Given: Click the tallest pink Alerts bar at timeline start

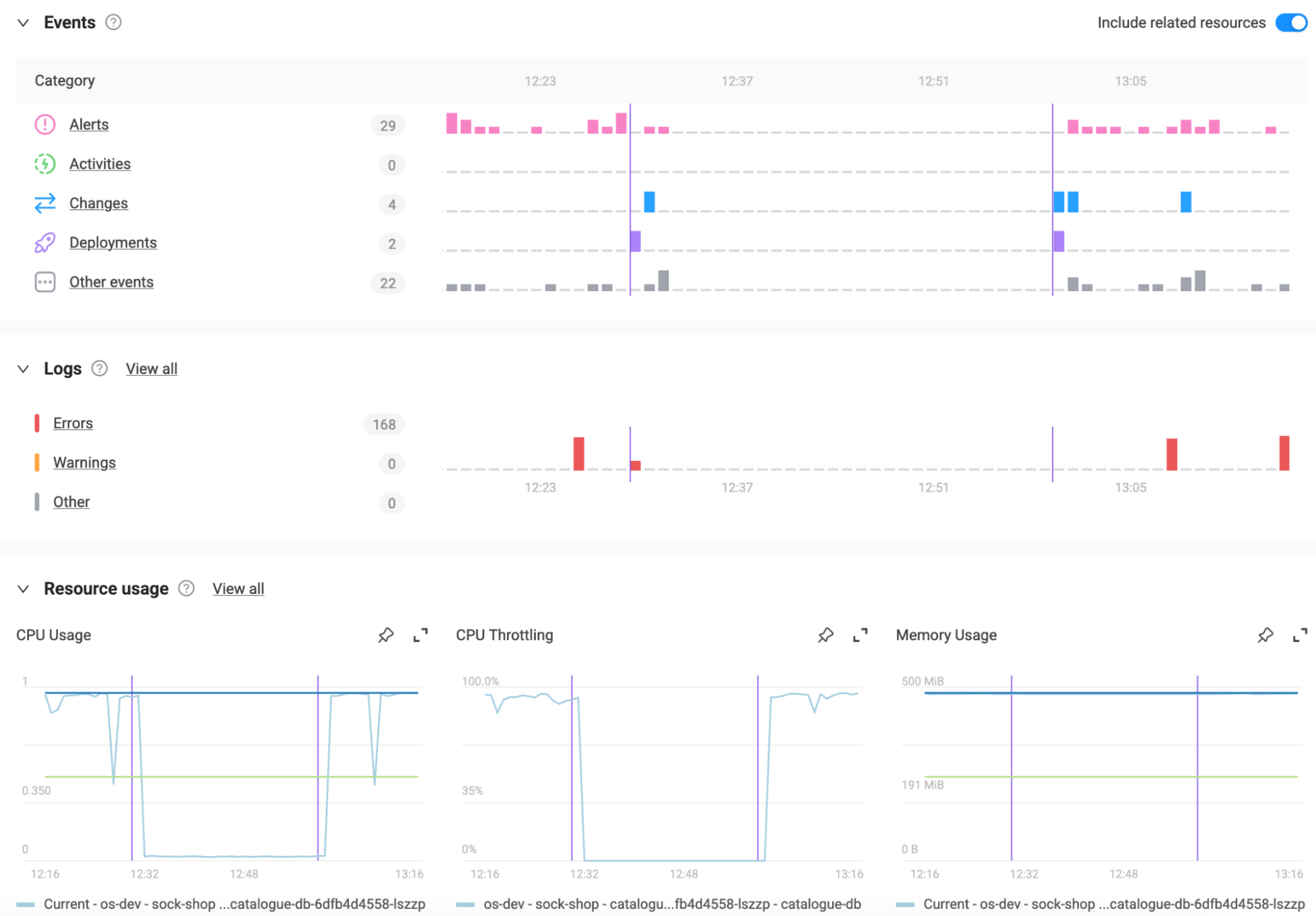Looking at the screenshot, I should (x=452, y=123).
